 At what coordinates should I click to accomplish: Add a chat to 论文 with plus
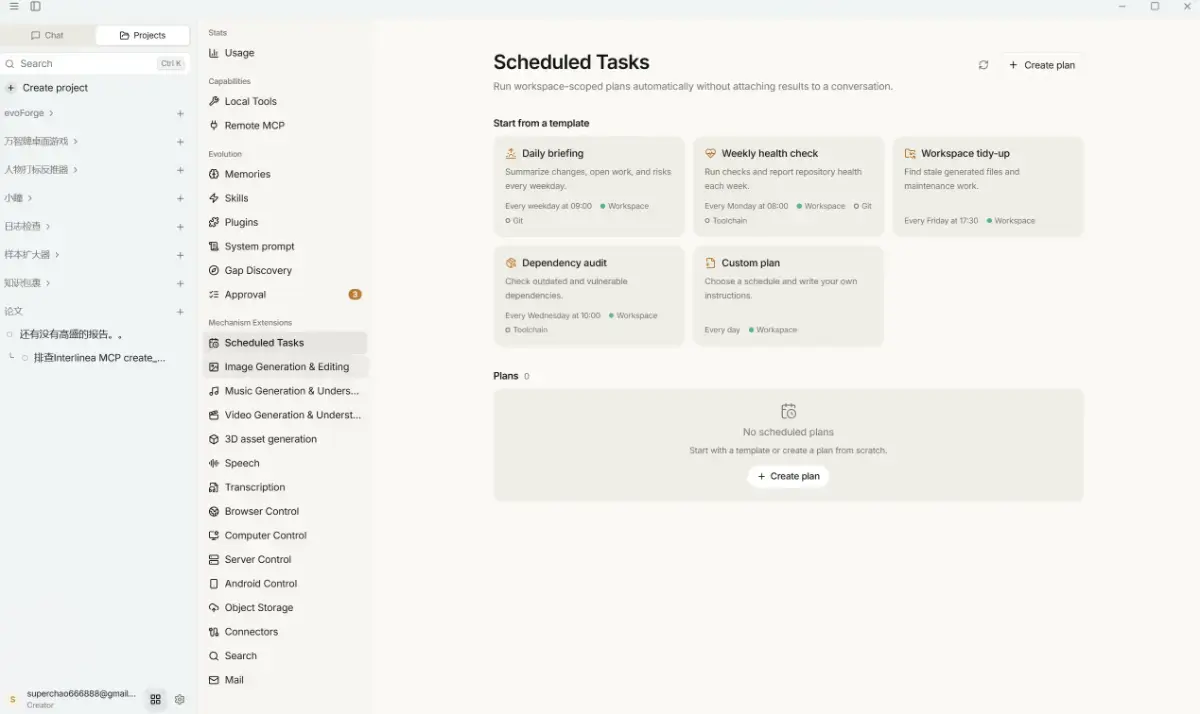(180, 312)
